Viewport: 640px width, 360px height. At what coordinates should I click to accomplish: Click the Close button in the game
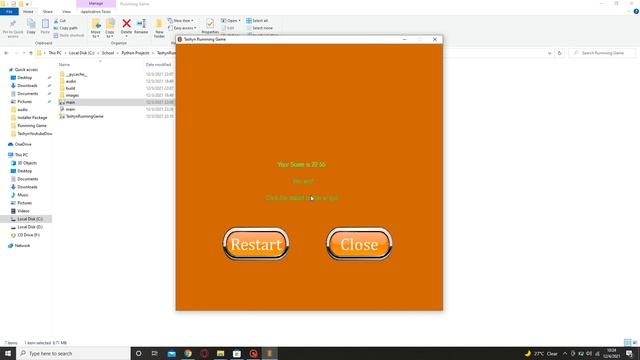(x=359, y=244)
